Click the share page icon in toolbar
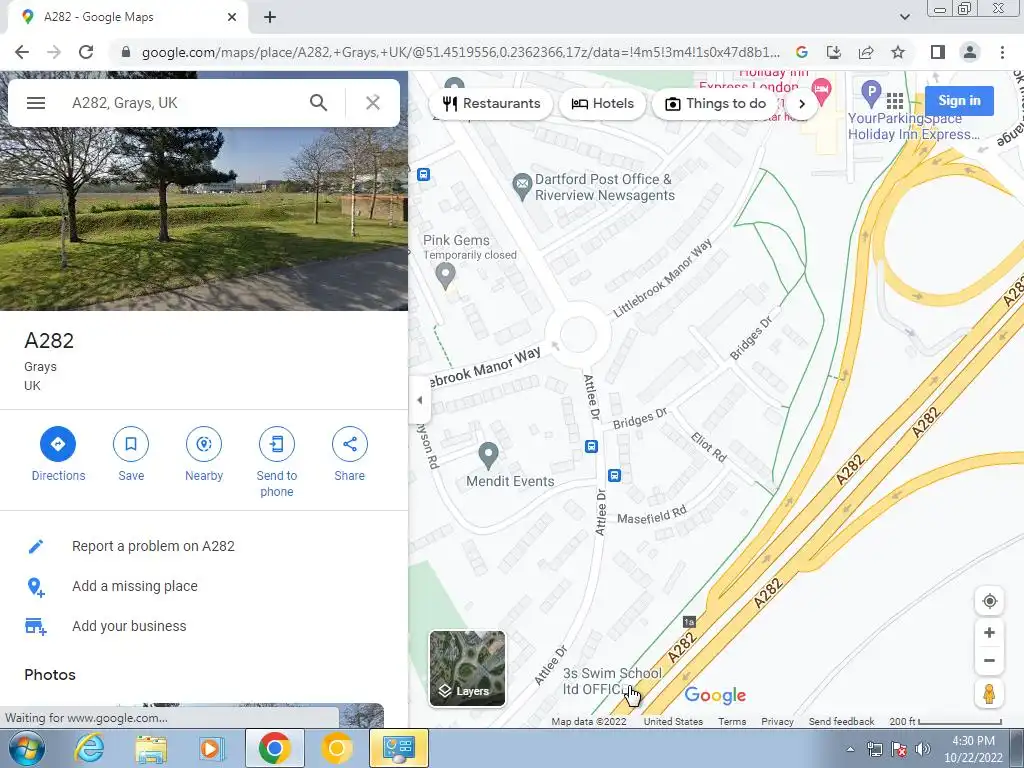1024x768 pixels. click(x=866, y=52)
